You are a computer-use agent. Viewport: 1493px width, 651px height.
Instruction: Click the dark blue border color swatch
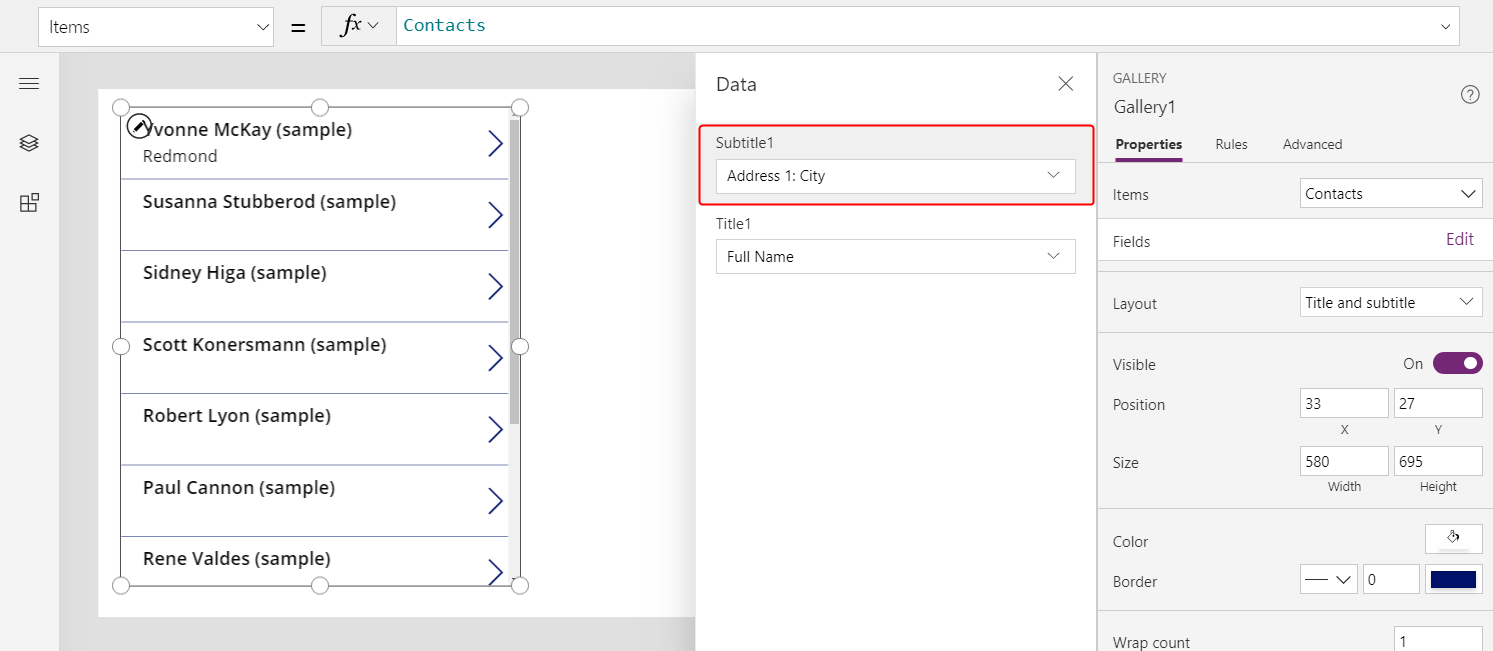pos(1453,580)
